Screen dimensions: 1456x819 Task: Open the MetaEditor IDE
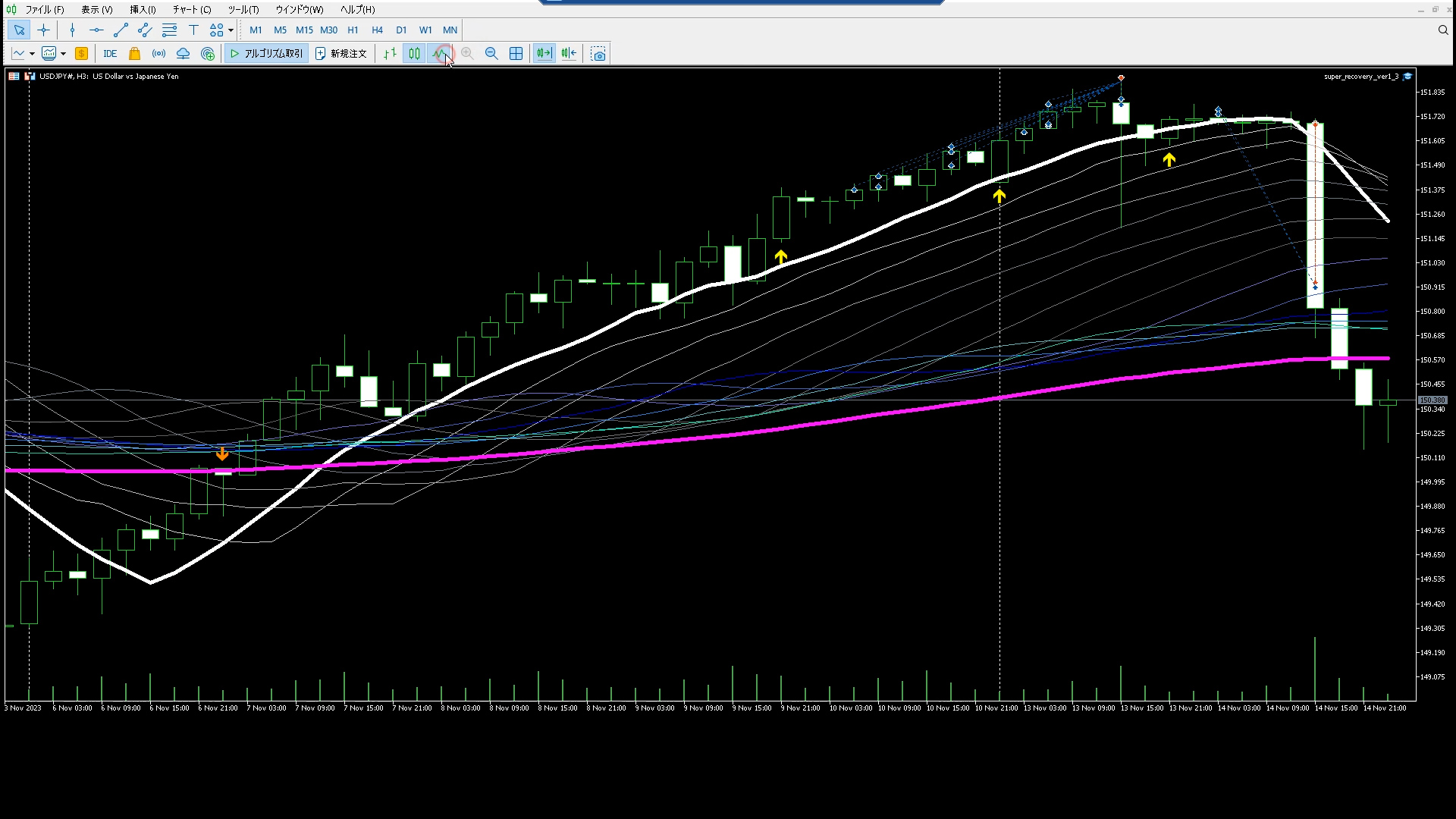110,54
